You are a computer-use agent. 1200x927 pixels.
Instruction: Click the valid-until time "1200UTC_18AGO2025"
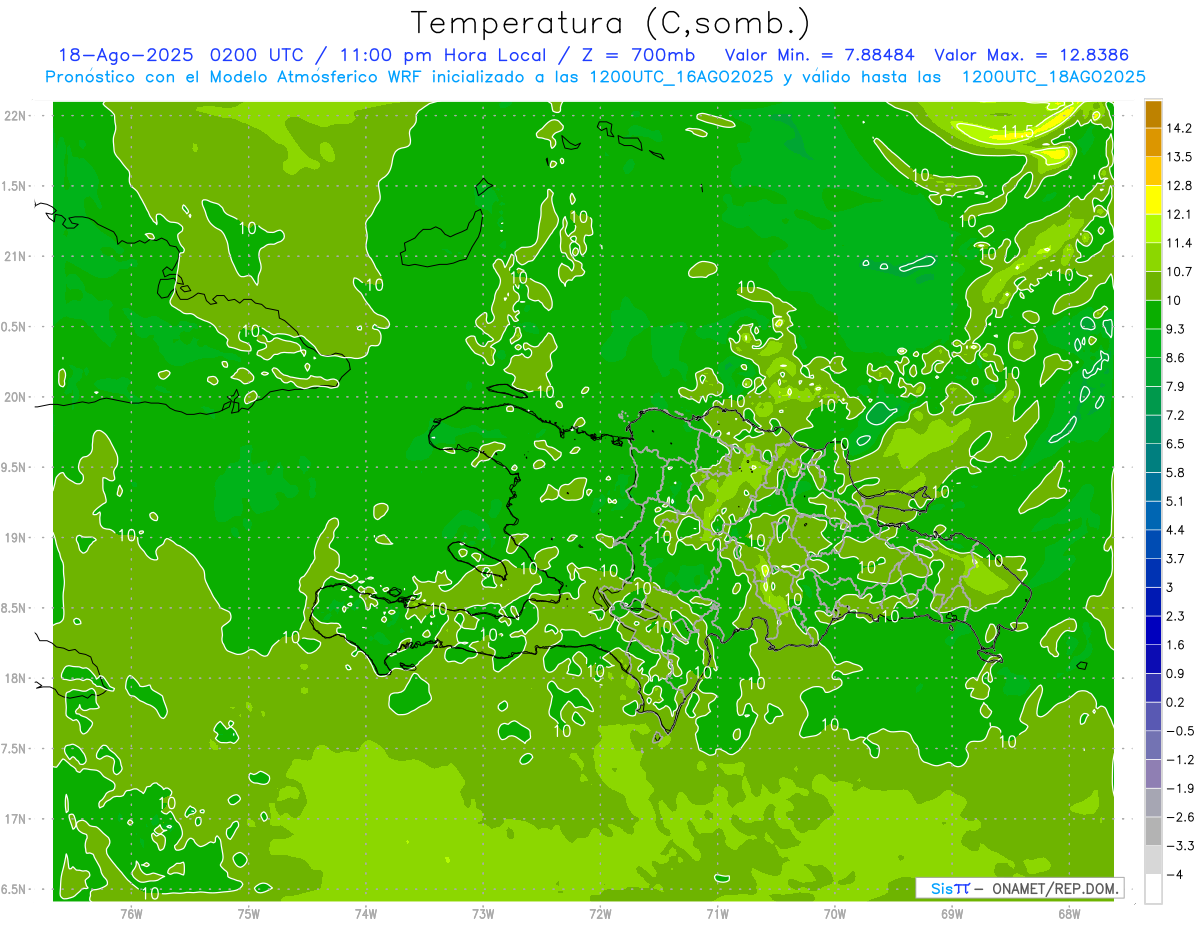1053,77
